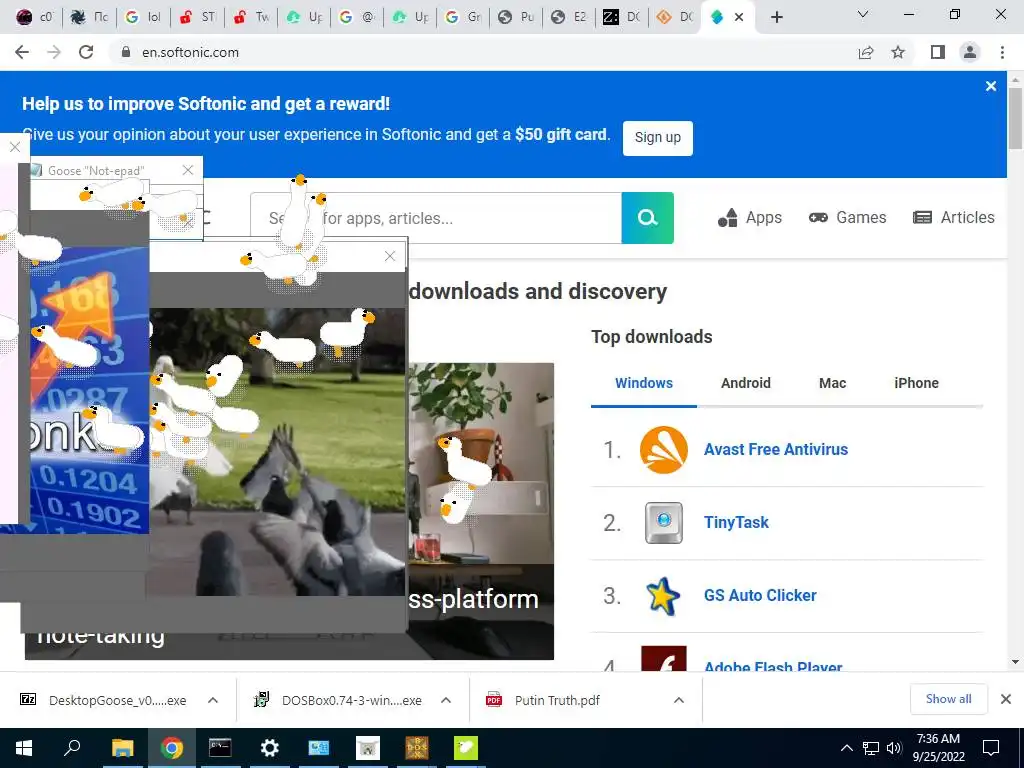
Task: Expand options for DOSBox download
Action: pos(446,700)
